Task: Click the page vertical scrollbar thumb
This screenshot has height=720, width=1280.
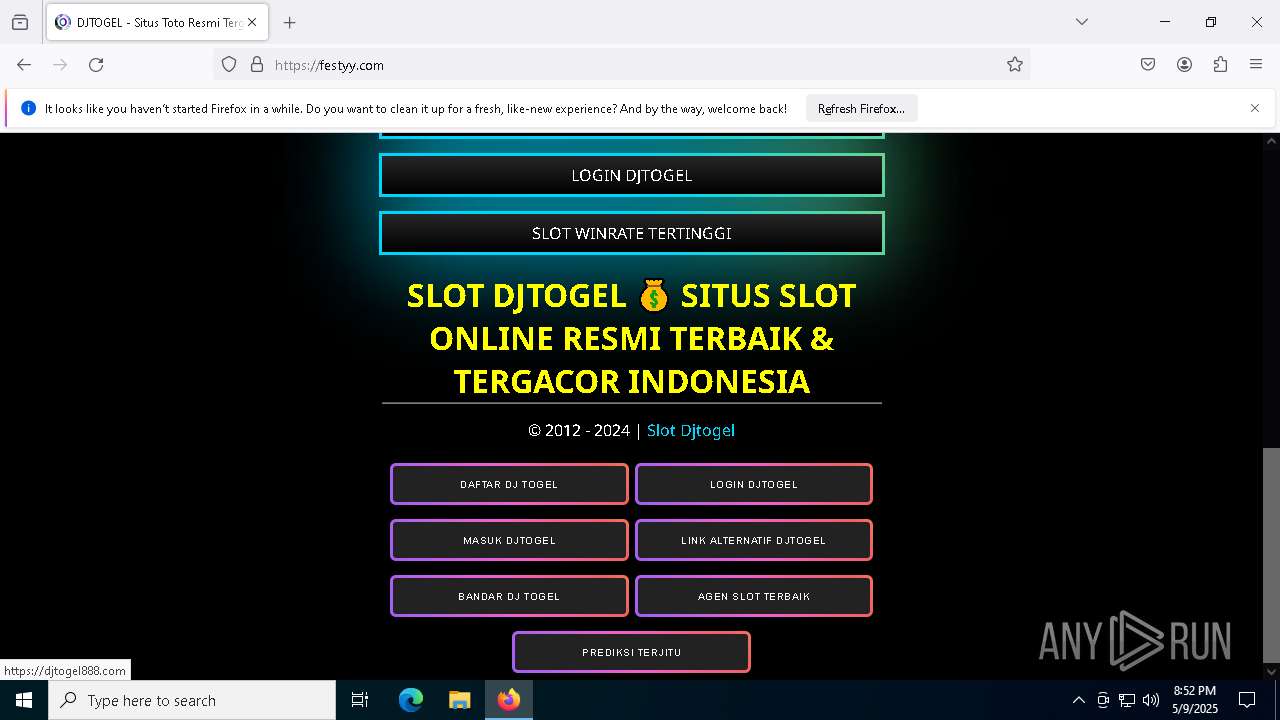Action: pos(1271,555)
